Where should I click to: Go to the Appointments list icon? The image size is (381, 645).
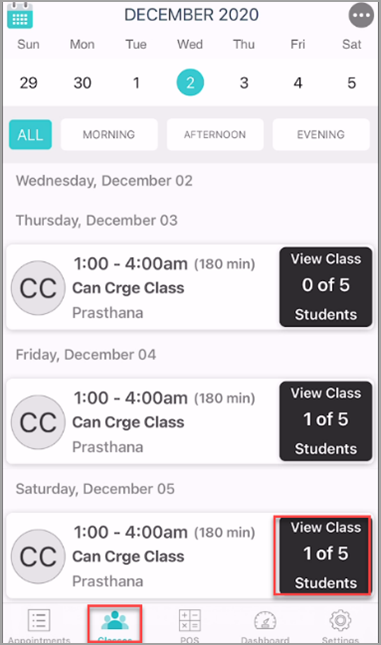coord(39,620)
